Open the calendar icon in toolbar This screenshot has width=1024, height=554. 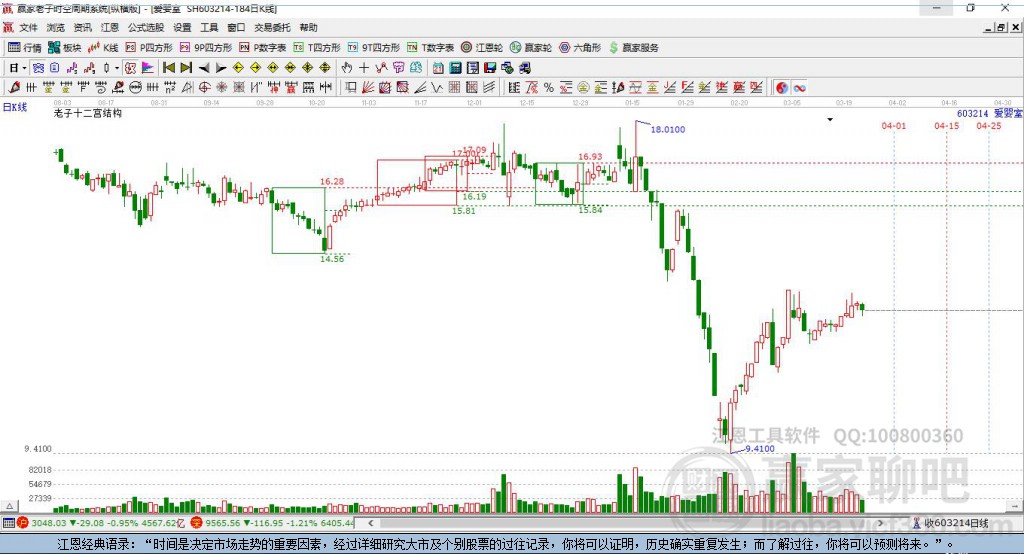pyautogui.click(x=438, y=68)
